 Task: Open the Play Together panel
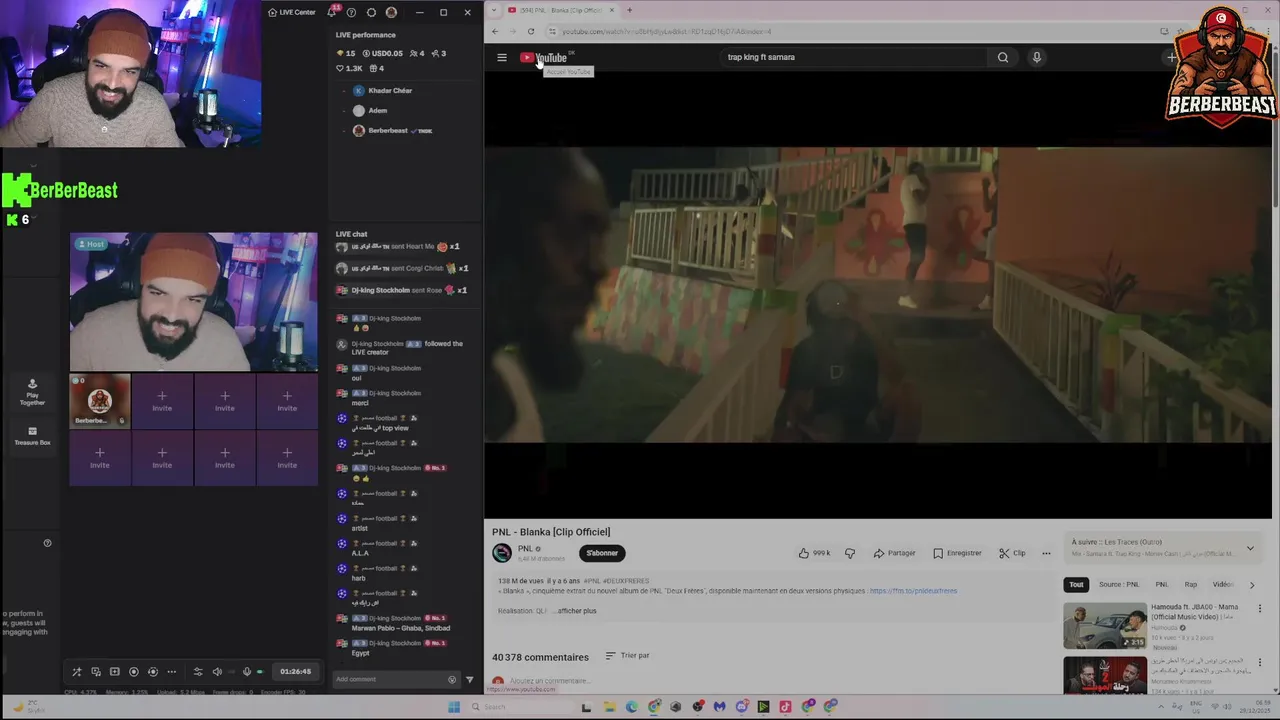coord(32,392)
